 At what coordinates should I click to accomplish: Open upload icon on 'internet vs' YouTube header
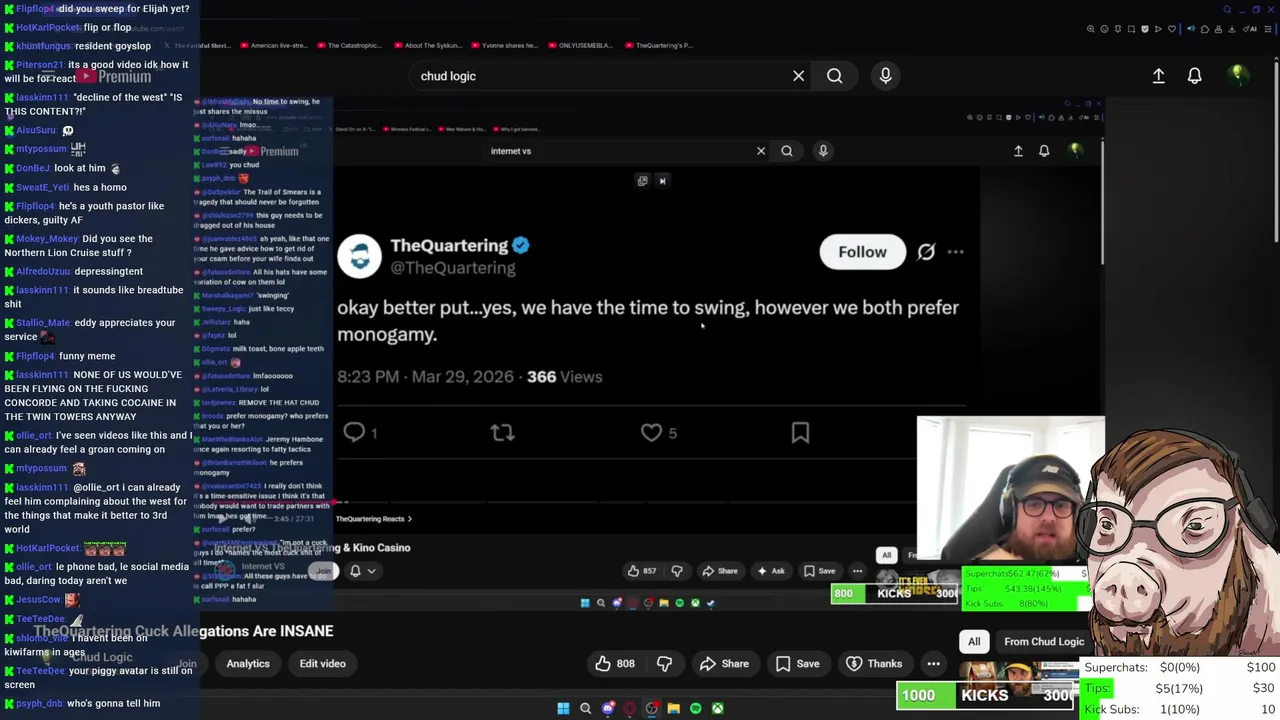(x=1018, y=151)
